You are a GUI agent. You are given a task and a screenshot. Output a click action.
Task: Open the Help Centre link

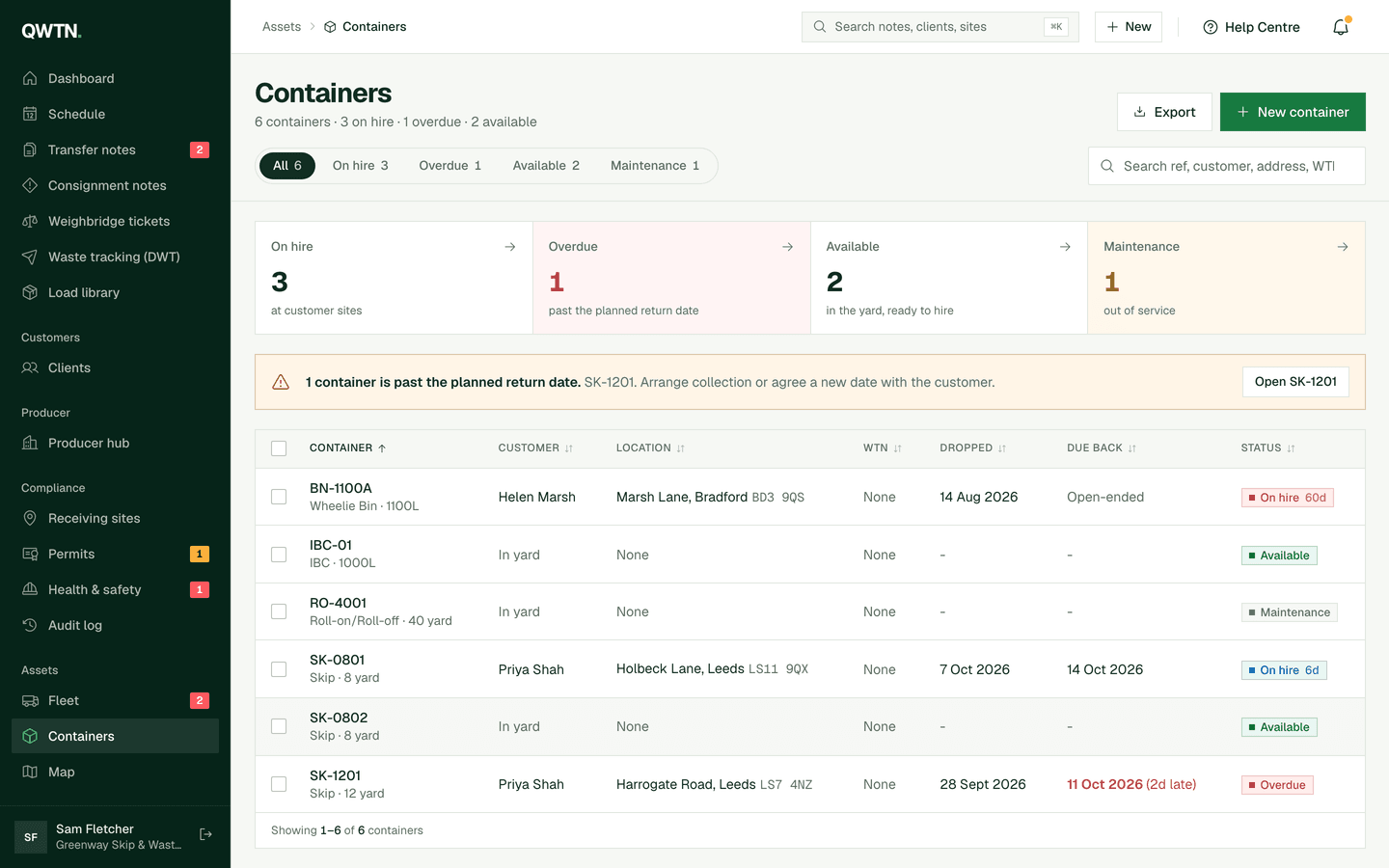tap(1252, 27)
